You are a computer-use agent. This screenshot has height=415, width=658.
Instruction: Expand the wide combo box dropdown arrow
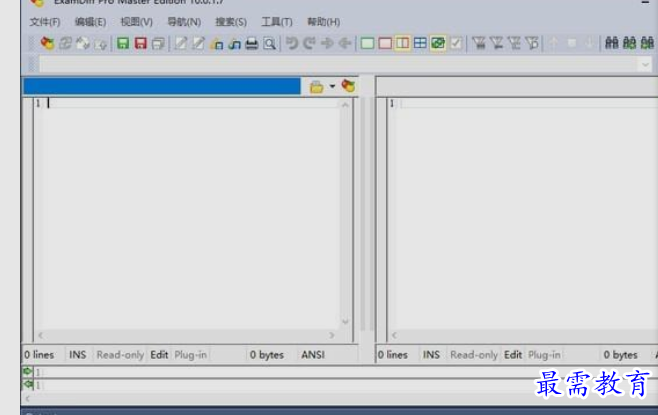(645, 65)
